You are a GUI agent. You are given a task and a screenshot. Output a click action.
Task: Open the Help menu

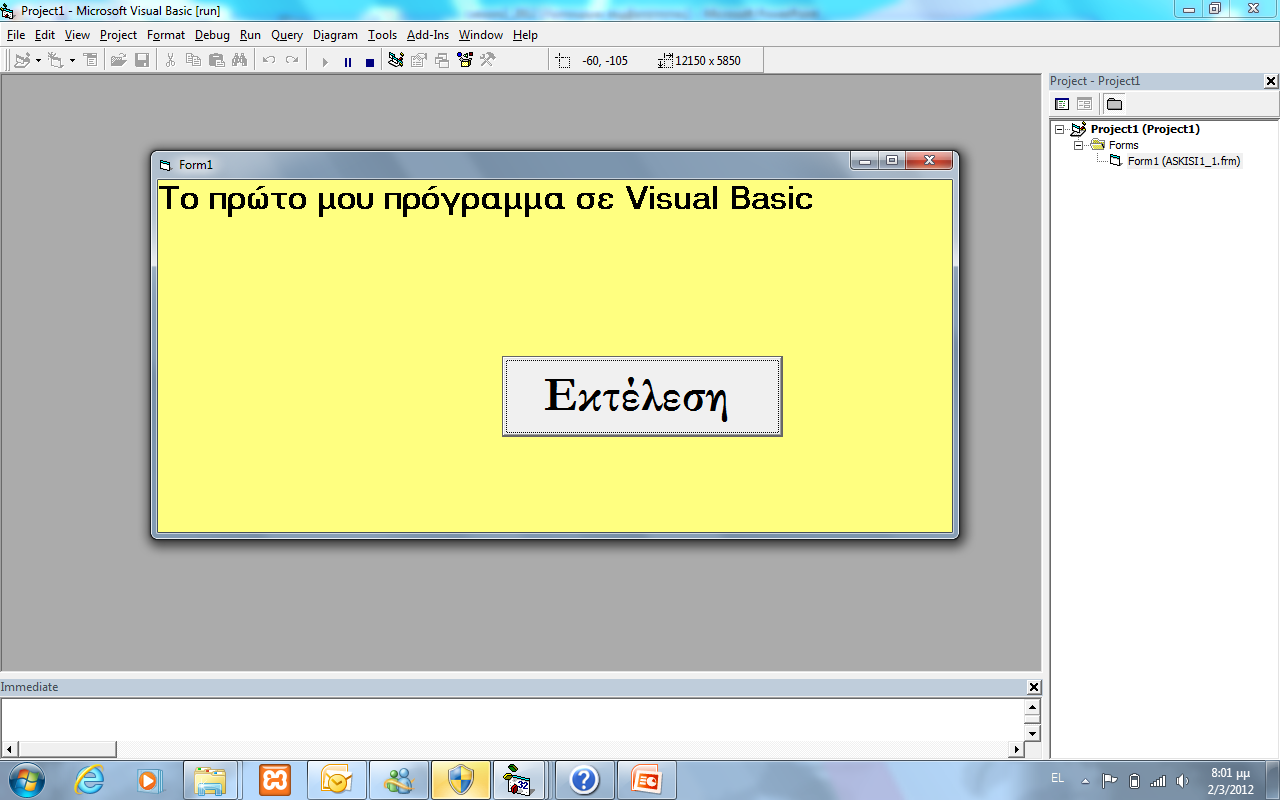point(525,35)
